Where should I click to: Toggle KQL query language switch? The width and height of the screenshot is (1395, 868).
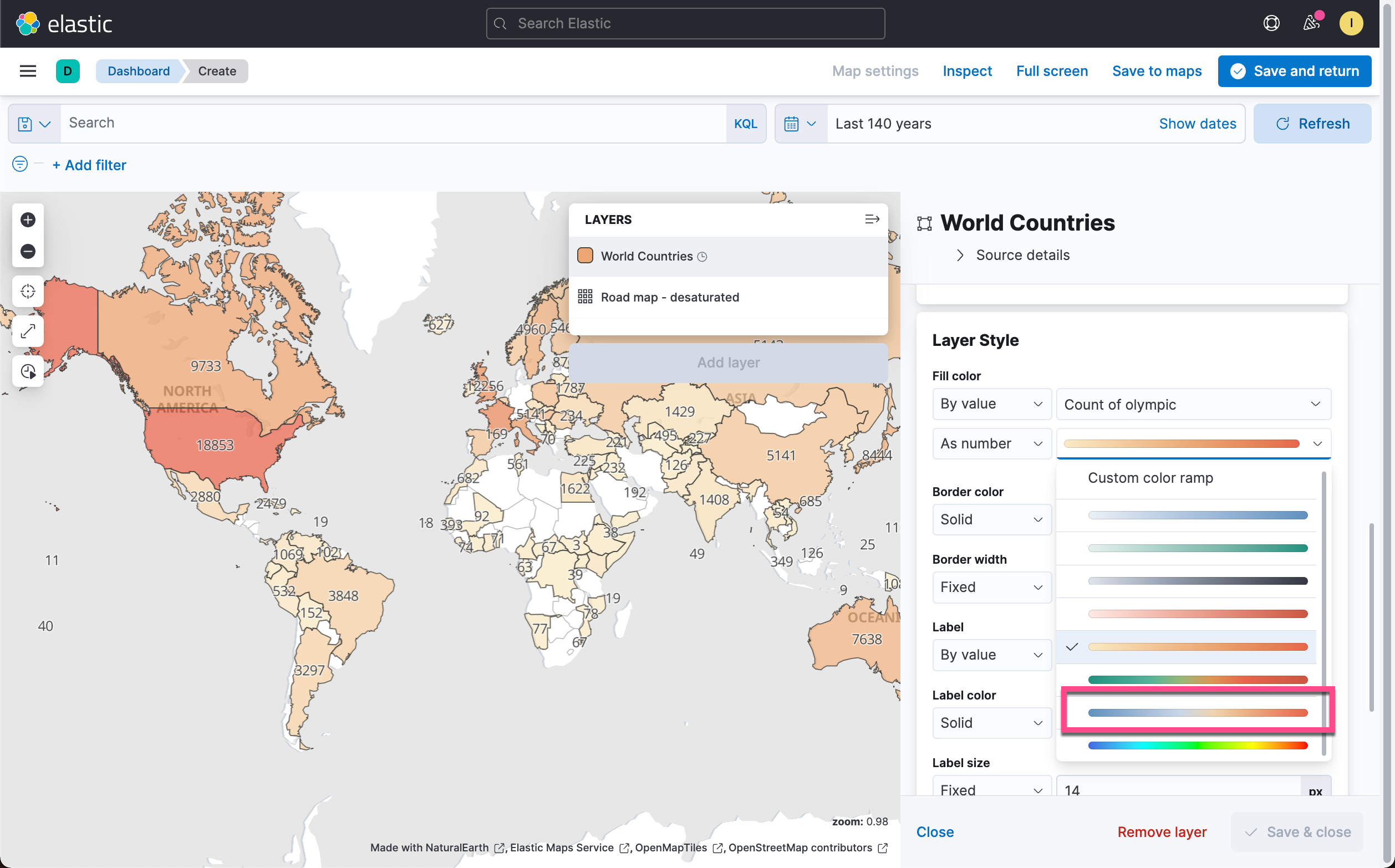(x=745, y=124)
